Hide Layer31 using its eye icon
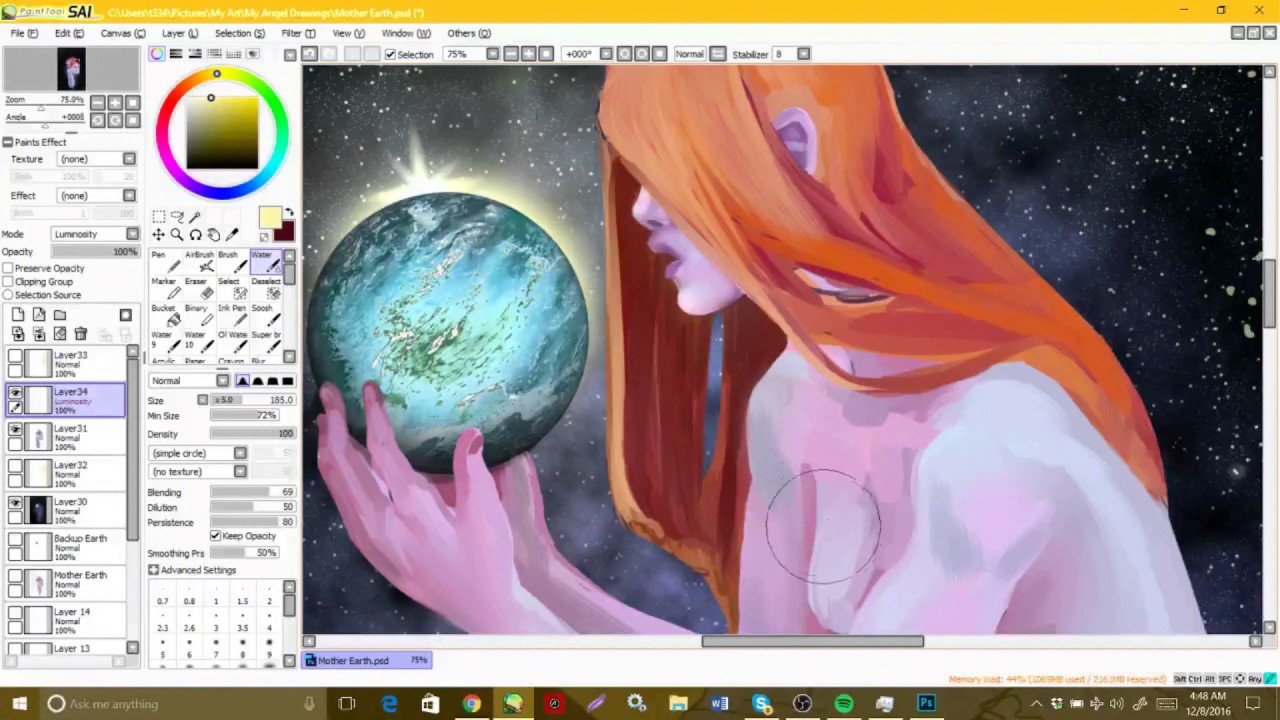Image resolution: width=1280 pixels, height=720 pixels. pos(15,430)
